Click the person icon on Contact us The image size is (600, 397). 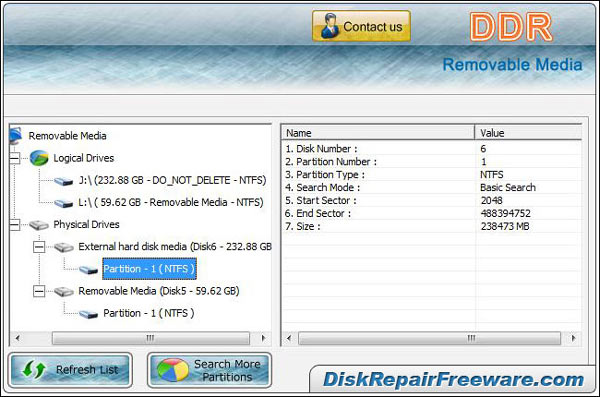click(329, 26)
